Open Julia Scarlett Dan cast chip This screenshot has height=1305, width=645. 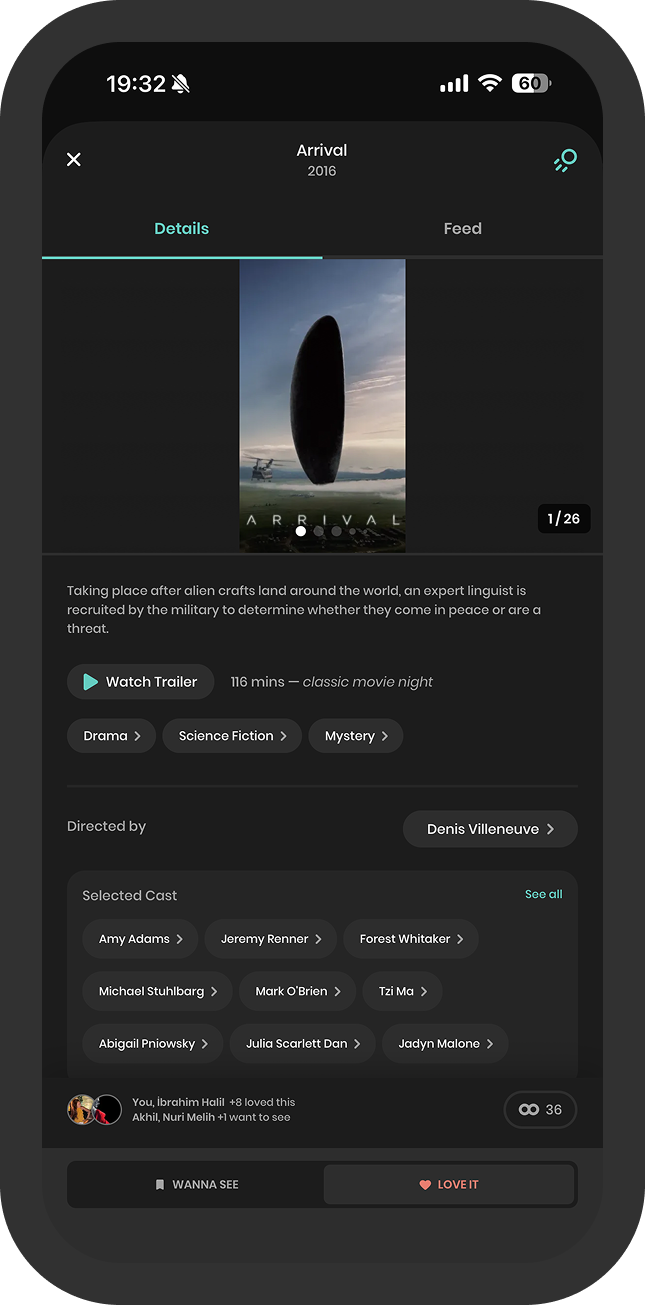(x=303, y=1043)
